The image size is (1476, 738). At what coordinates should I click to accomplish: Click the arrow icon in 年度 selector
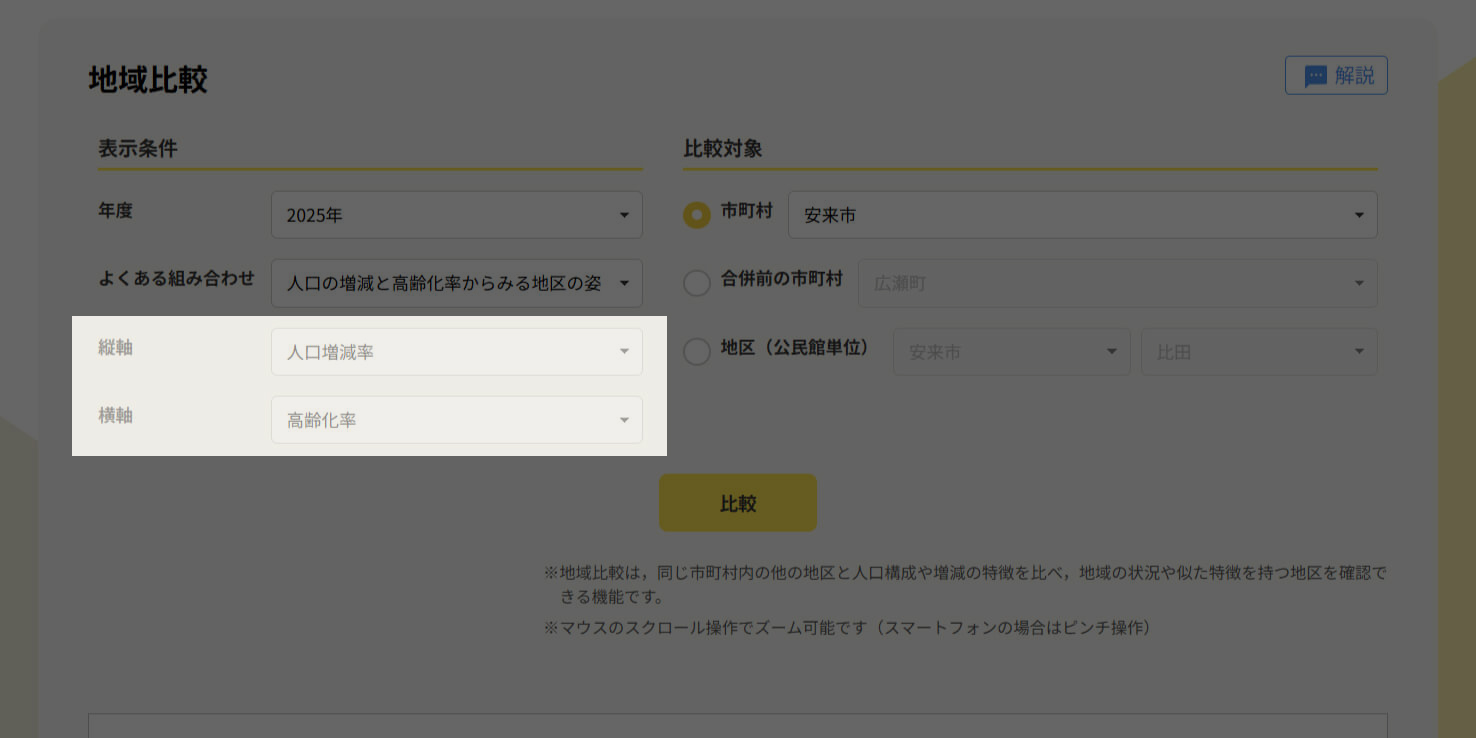click(x=624, y=215)
